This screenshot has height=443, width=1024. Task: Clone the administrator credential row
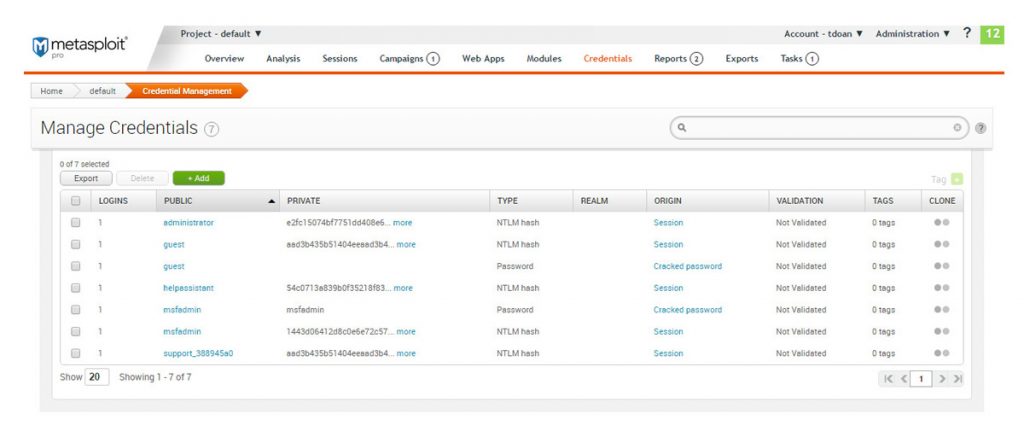pos(941,222)
